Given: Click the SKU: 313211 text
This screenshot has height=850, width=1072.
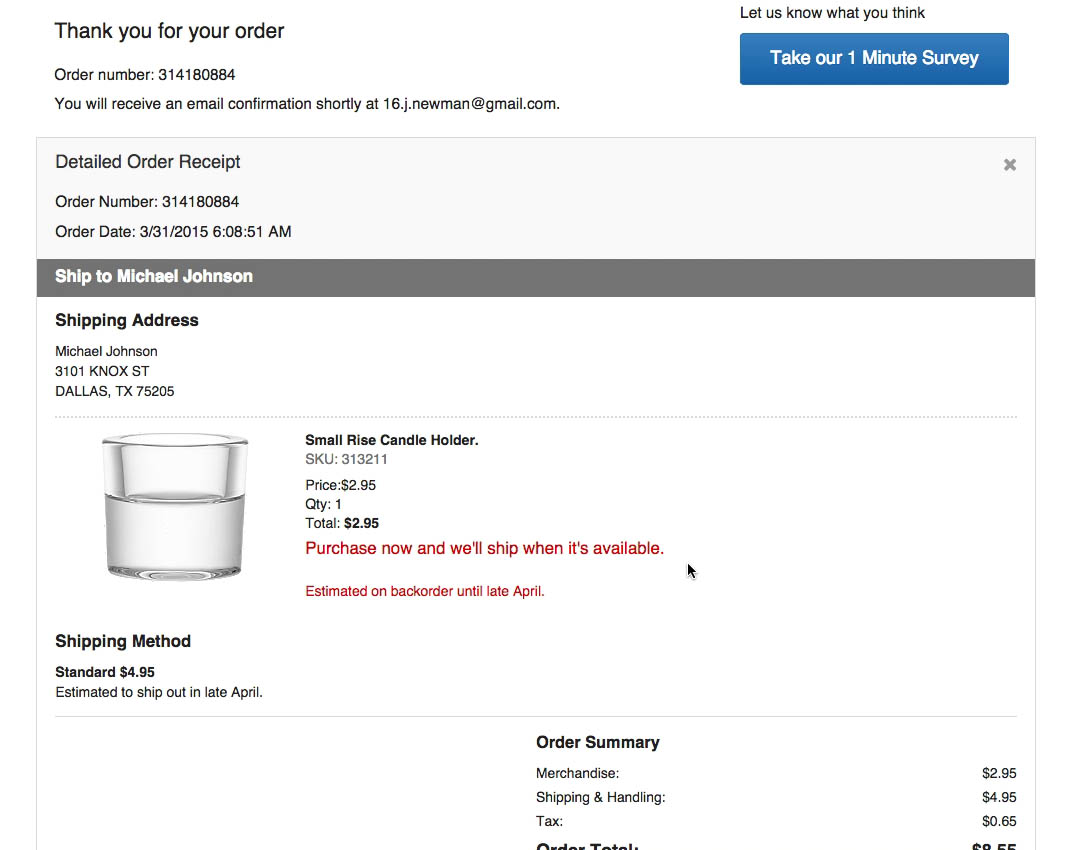Looking at the screenshot, I should [x=346, y=460].
